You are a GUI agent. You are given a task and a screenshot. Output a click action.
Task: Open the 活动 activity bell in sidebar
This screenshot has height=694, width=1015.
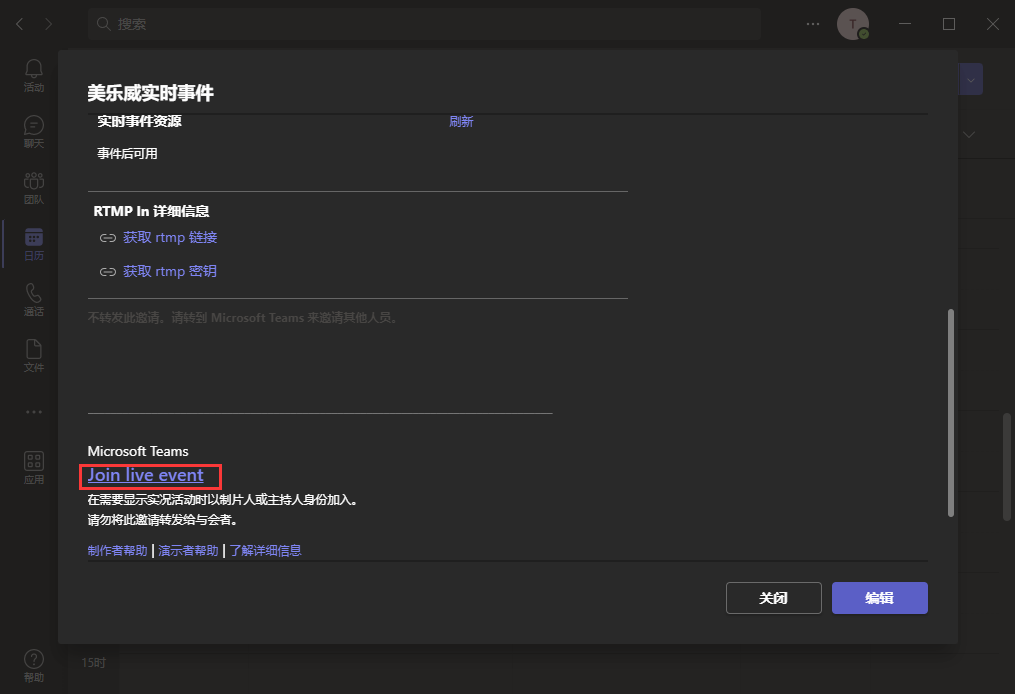pyautogui.click(x=34, y=76)
